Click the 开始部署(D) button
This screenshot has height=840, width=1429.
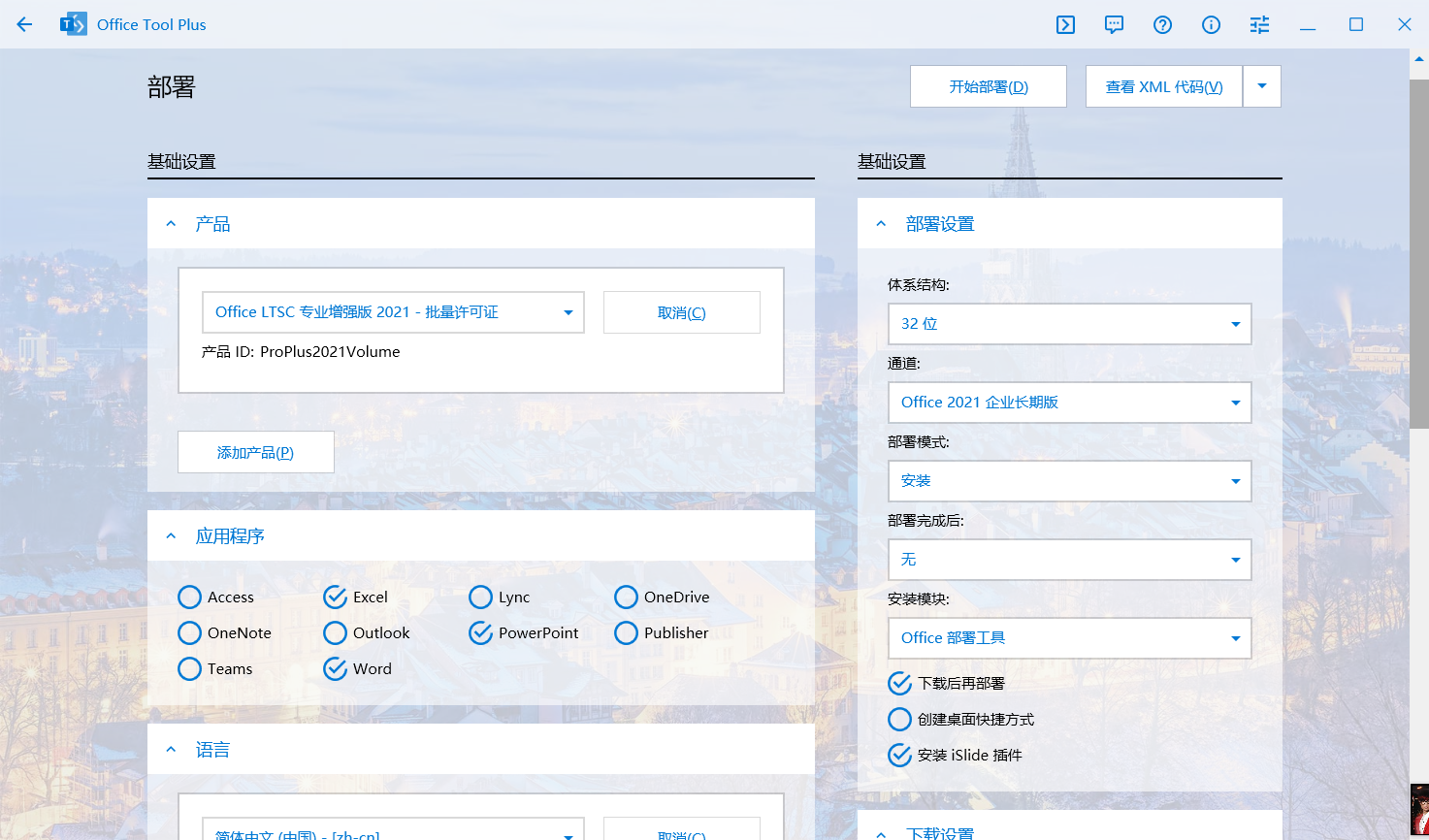(x=989, y=86)
